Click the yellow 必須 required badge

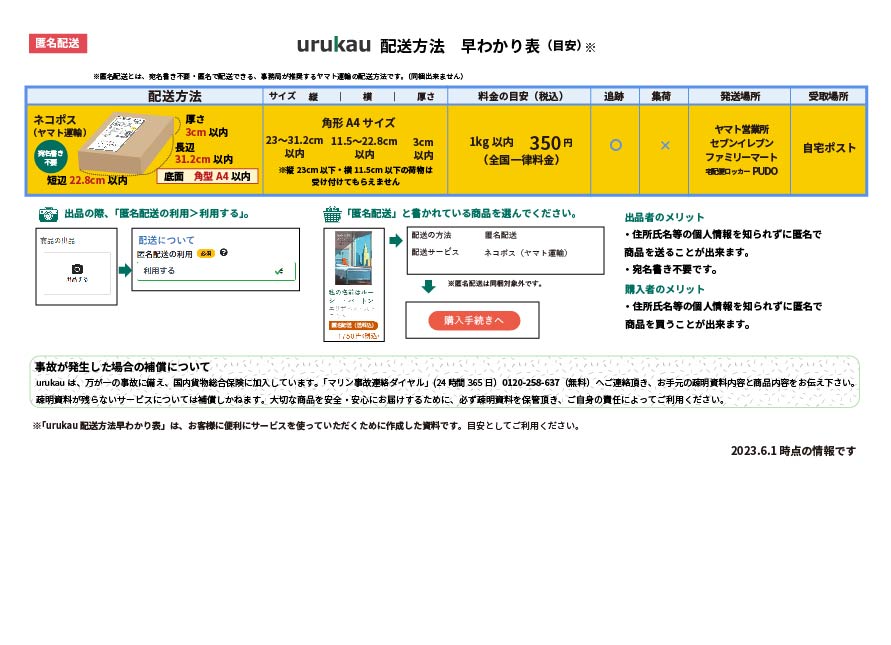pos(206,254)
